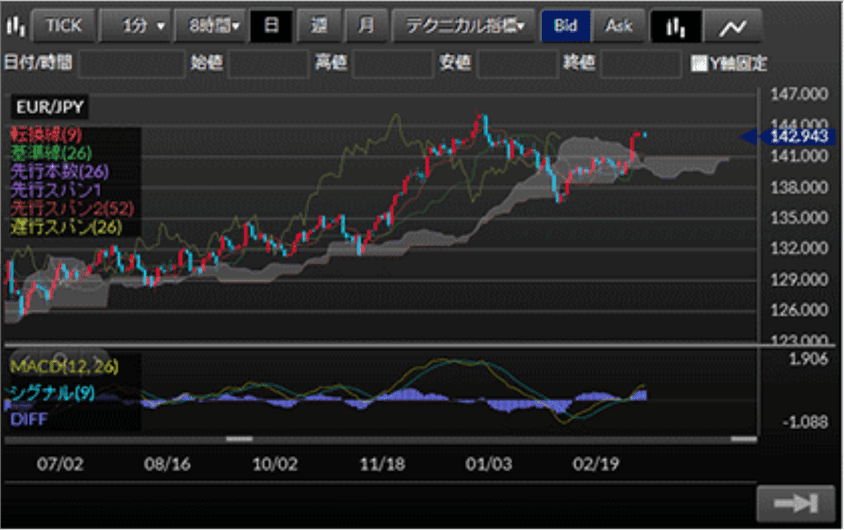Image resolution: width=844 pixels, height=530 pixels.
Task: Click the 138.000 price axis label
Action: coord(799,187)
